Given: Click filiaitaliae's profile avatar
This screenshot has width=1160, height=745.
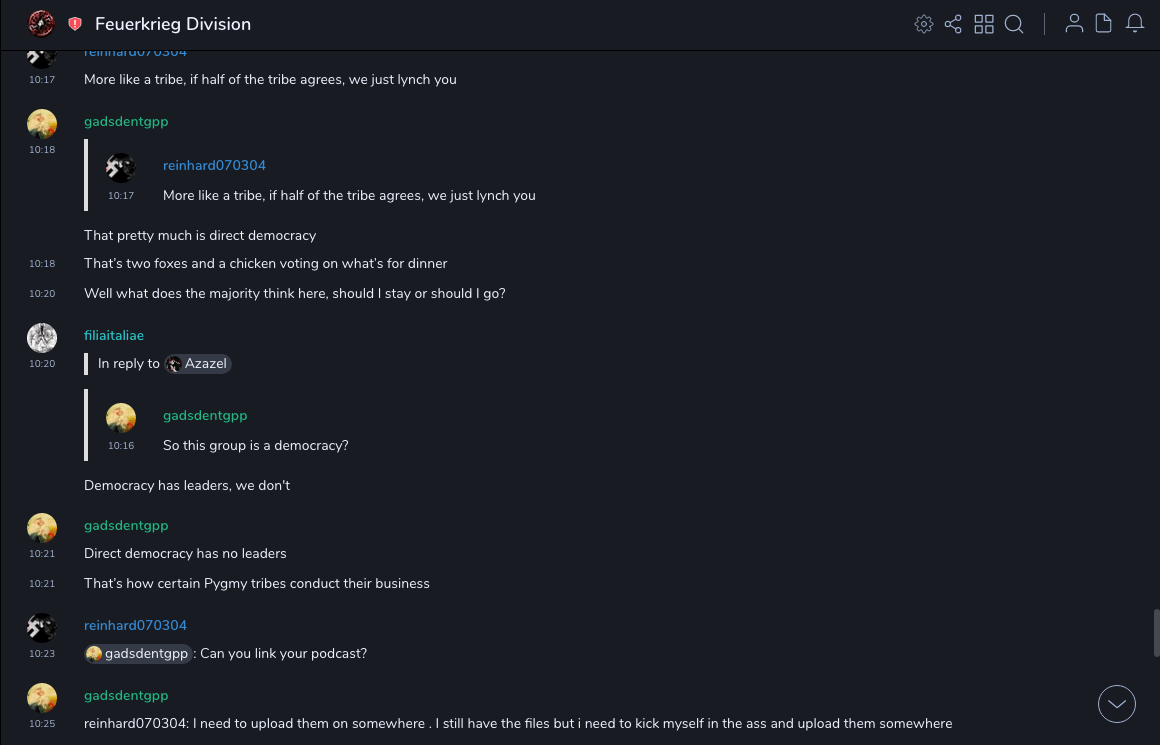Looking at the screenshot, I should (x=42, y=338).
